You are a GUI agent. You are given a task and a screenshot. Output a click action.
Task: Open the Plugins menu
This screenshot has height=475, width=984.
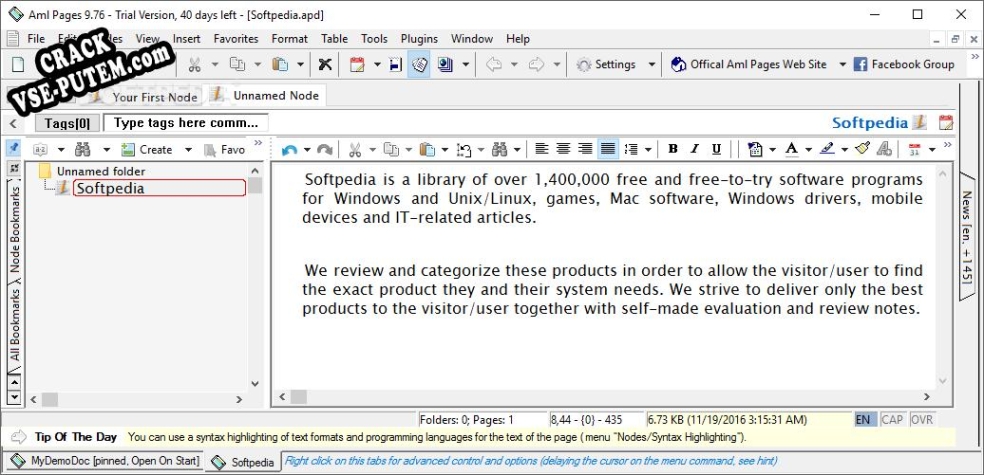419,39
